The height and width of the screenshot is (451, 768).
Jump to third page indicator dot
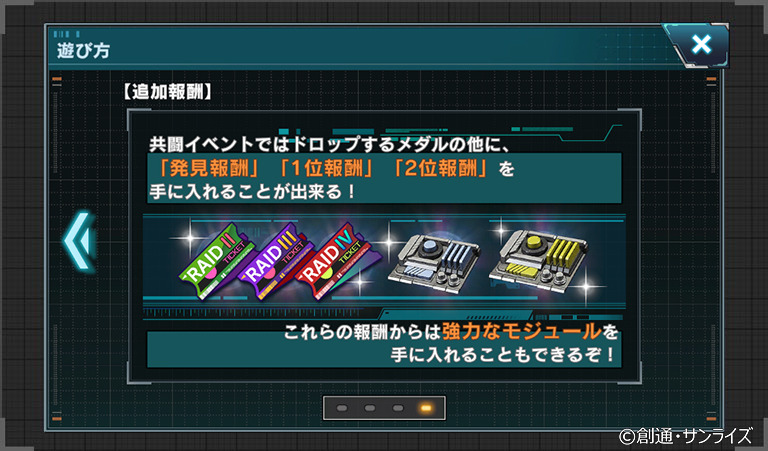tap(398, 408)
